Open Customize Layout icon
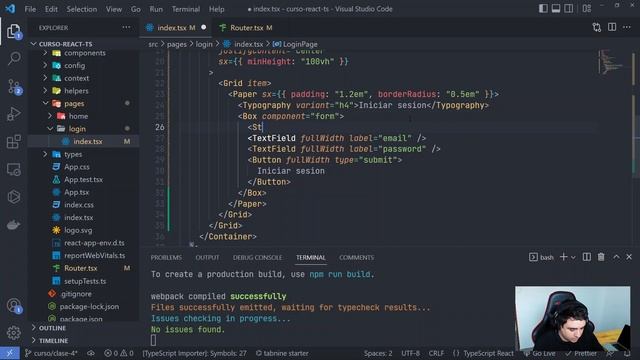The image size is (640, 360). [587, 9]
